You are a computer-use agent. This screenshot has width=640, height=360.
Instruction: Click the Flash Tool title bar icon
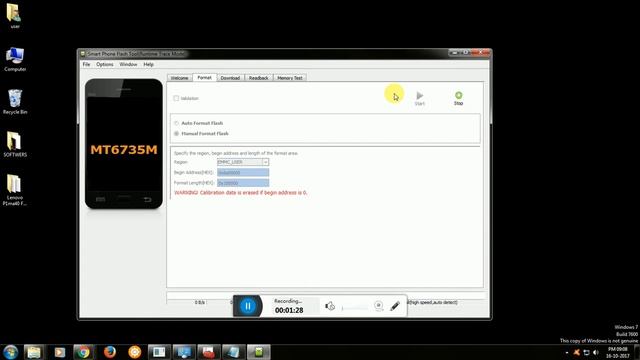pyautogui.click(x=83, y=54)
